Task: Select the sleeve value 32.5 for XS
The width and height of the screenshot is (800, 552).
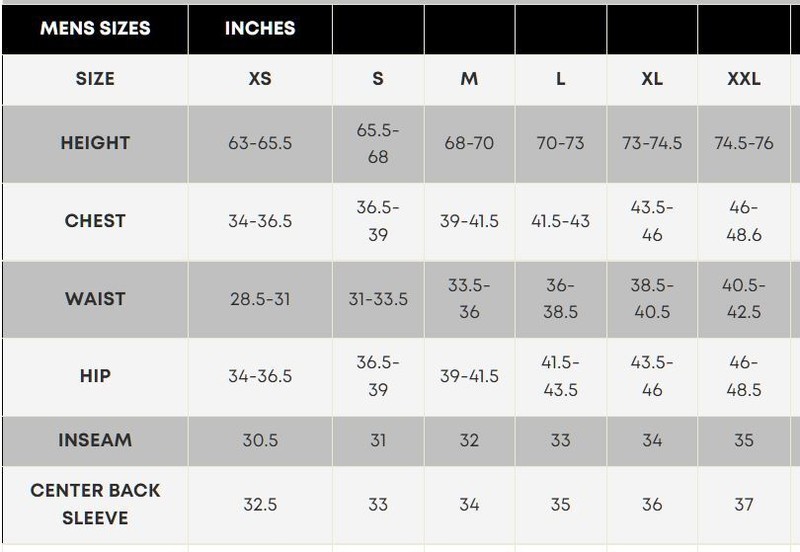Action: pos(260,504)
